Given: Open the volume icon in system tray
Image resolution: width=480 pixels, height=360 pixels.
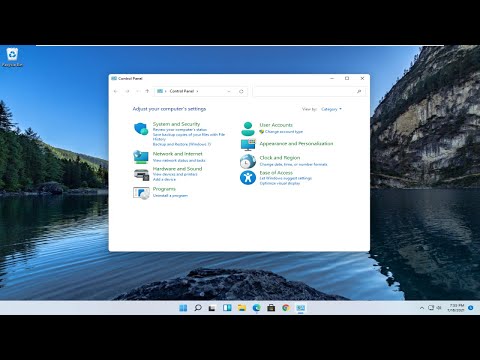Looking at the screenshot, I should coord(439,308).
